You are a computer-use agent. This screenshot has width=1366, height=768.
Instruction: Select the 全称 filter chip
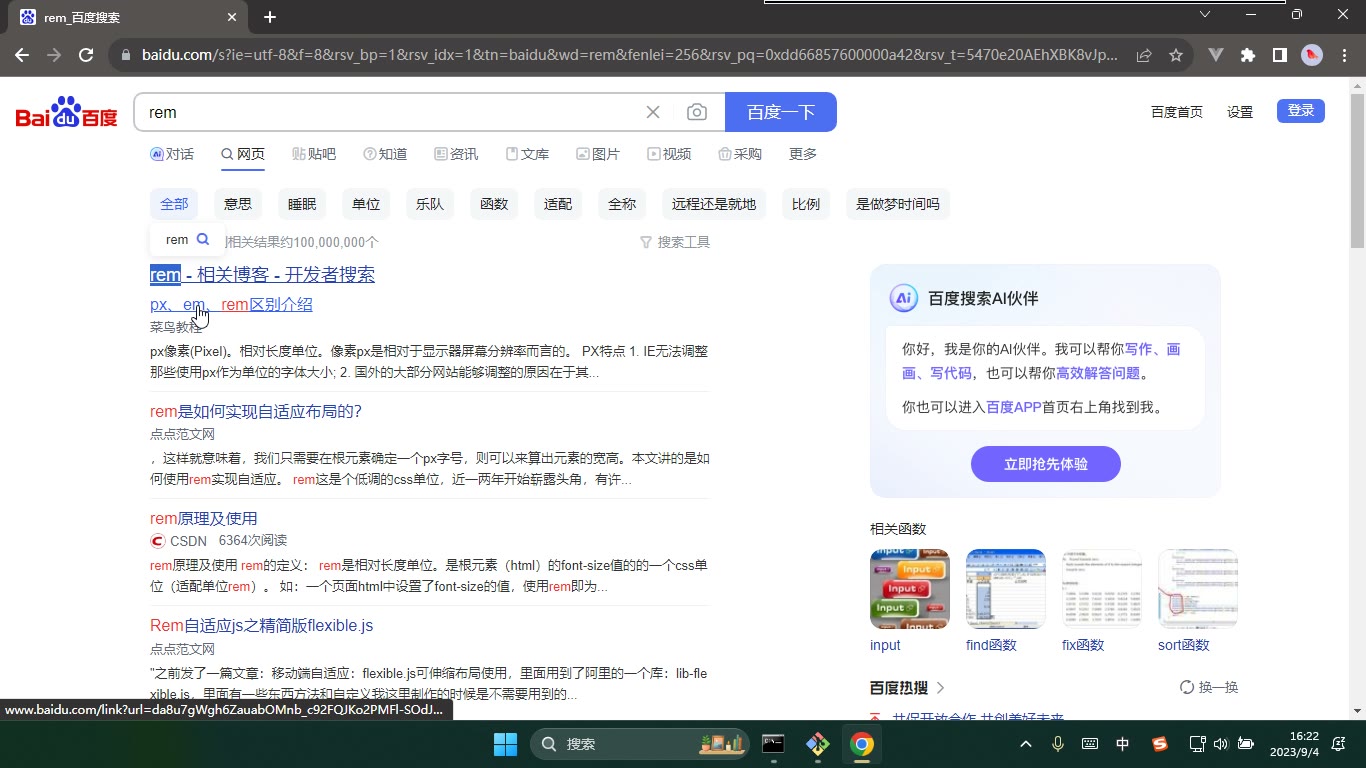(622, 204)
